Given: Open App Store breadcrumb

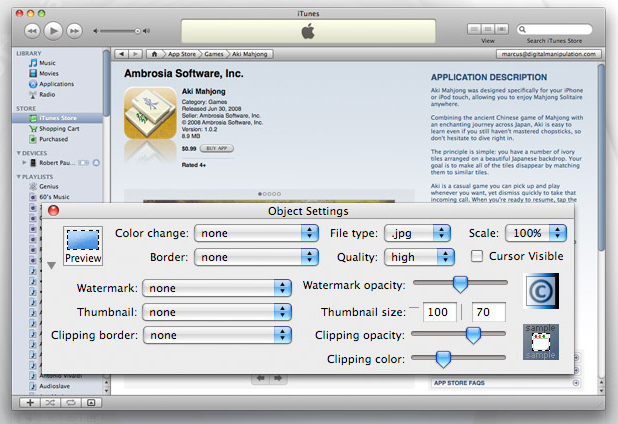Looking at the screenshot, I should click(182, 54).
